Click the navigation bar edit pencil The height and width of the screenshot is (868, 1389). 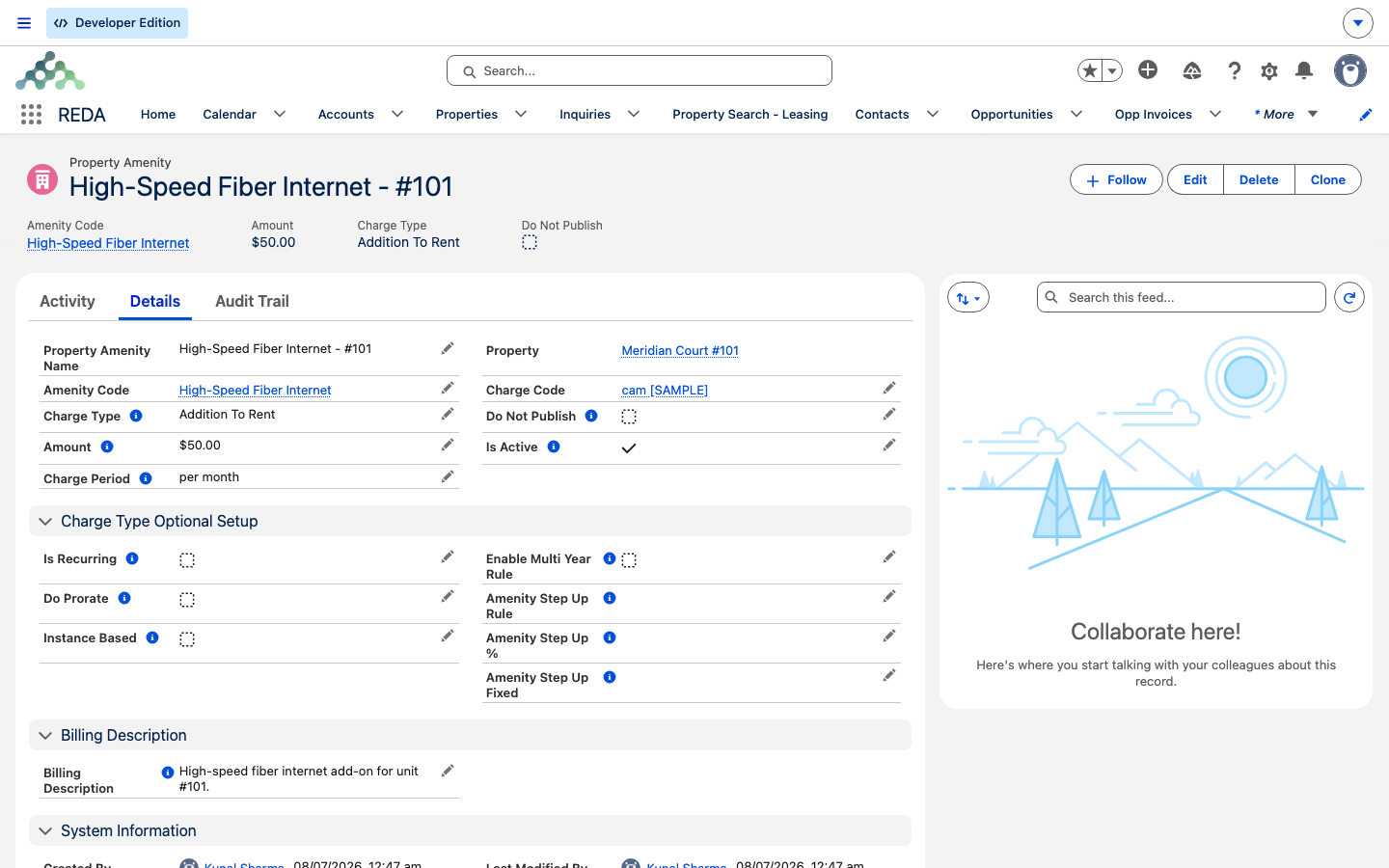pyautogui.click(x=1366, y=115)
